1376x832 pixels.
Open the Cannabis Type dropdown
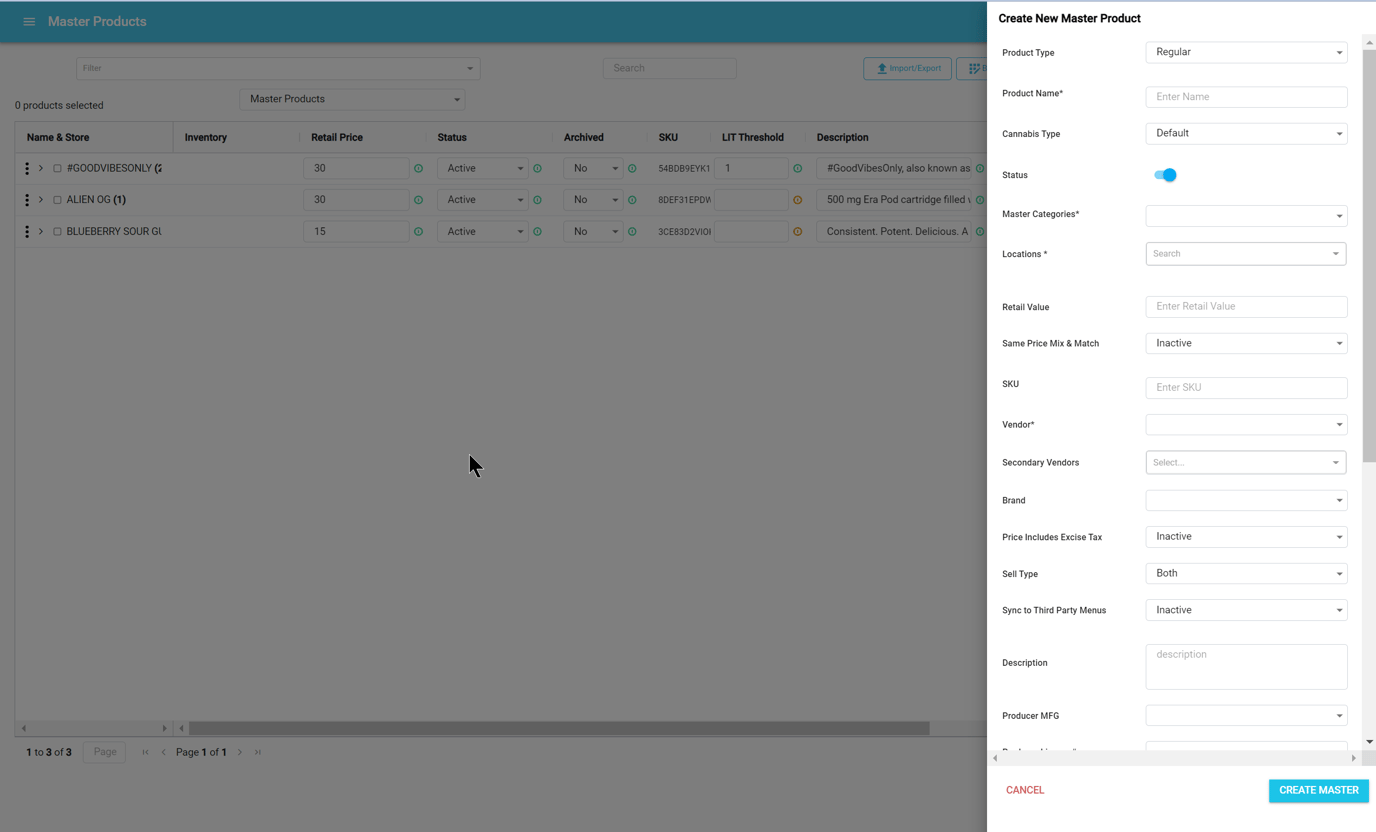click(1246, 133)
